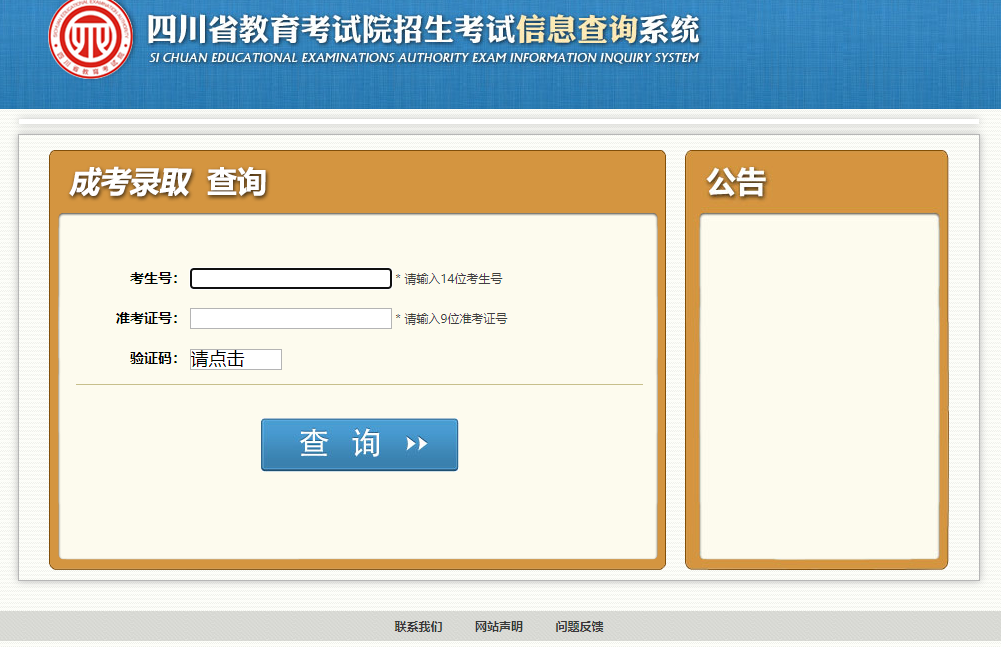Viewport: 1001px width, 647px height.
Task: Click the red Sichuan Education Examinations logo
Action: coord(90,39)
